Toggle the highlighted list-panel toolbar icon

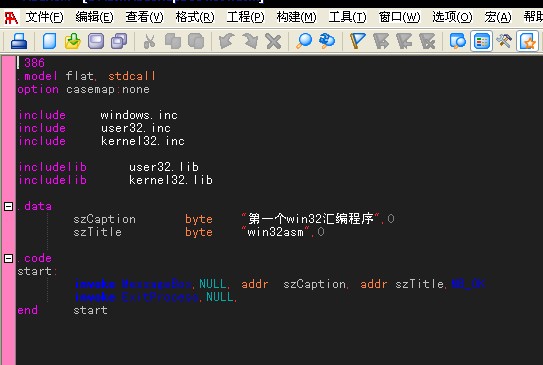[481, 41]
